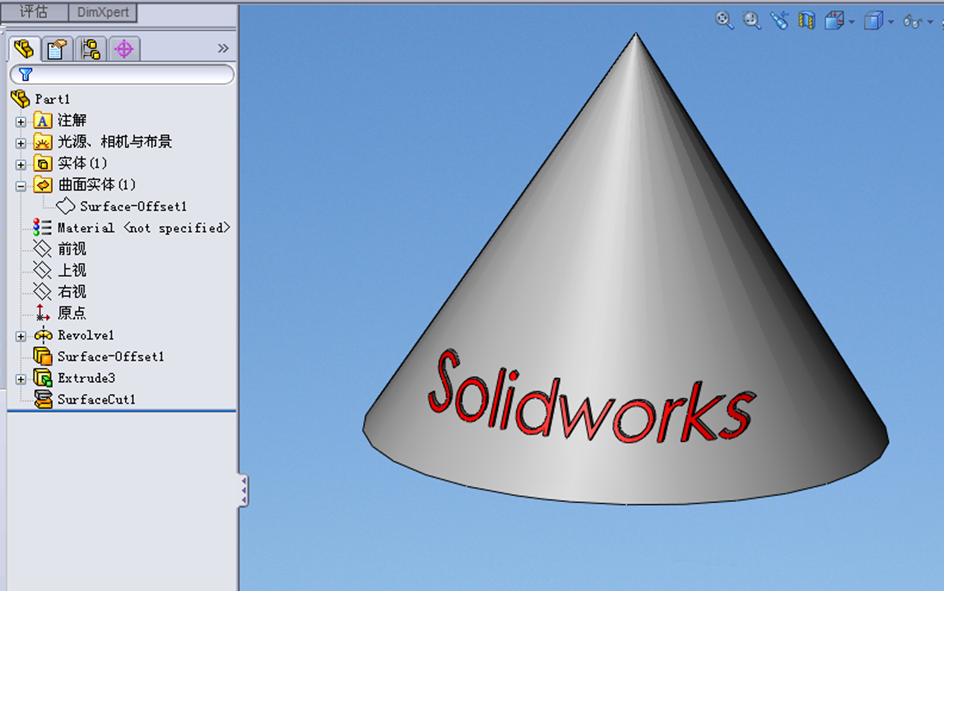960x720 pixels.
Task: Open the Hide/Show Items dropdown arrow
Action: coord(931,22)
